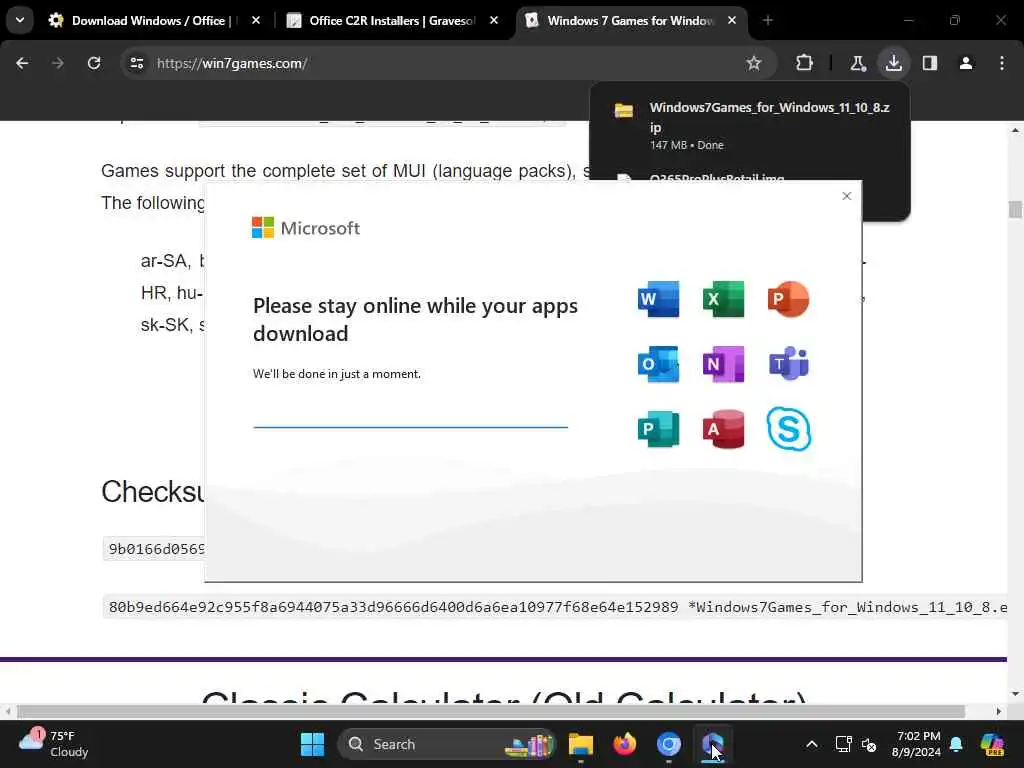
Task: Bookmark this page with the star icon
Action: pyautogui.click(x=754, y=63)
